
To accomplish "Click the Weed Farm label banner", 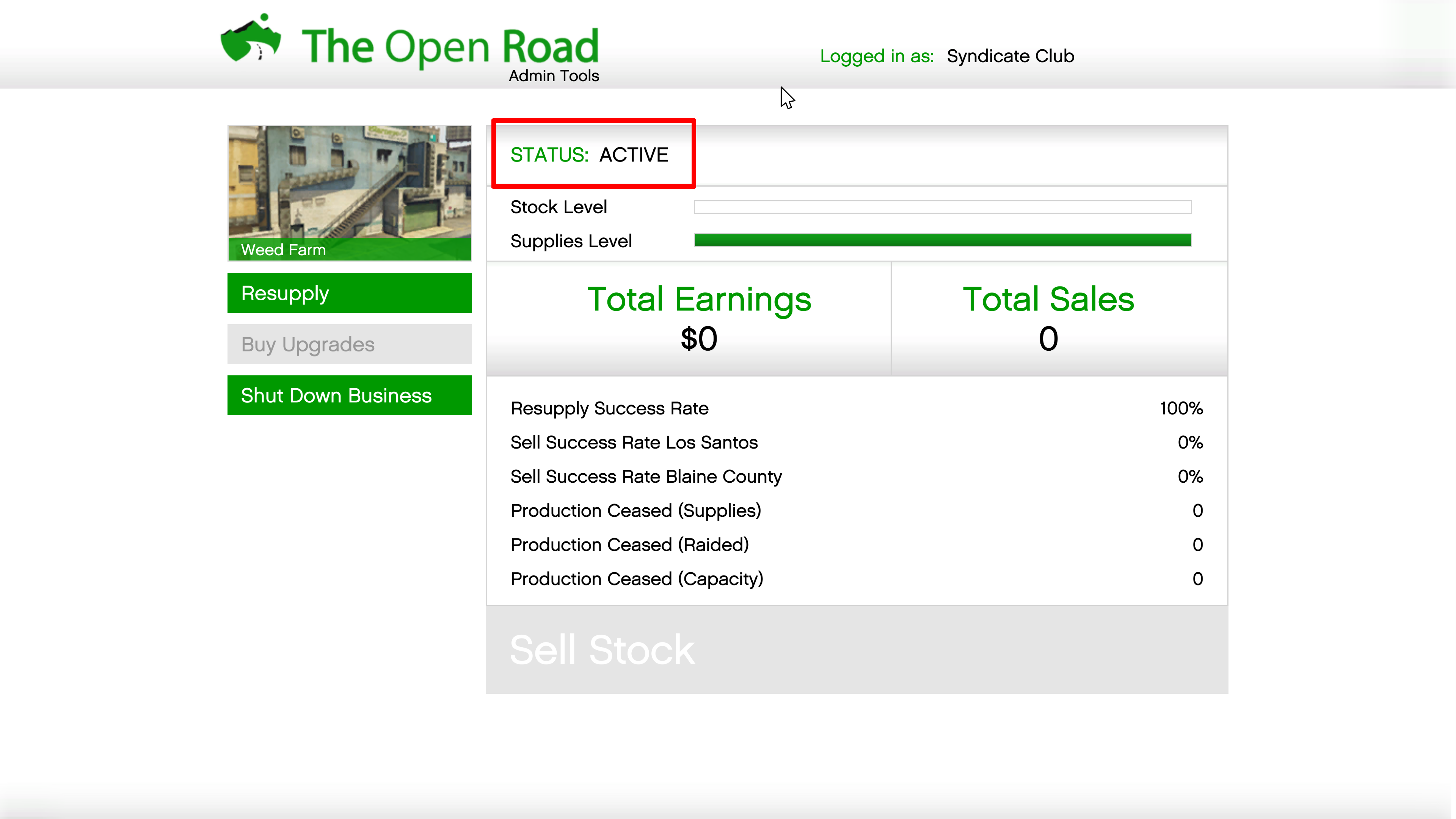I will pyautogui.click(x=349, y=250).
